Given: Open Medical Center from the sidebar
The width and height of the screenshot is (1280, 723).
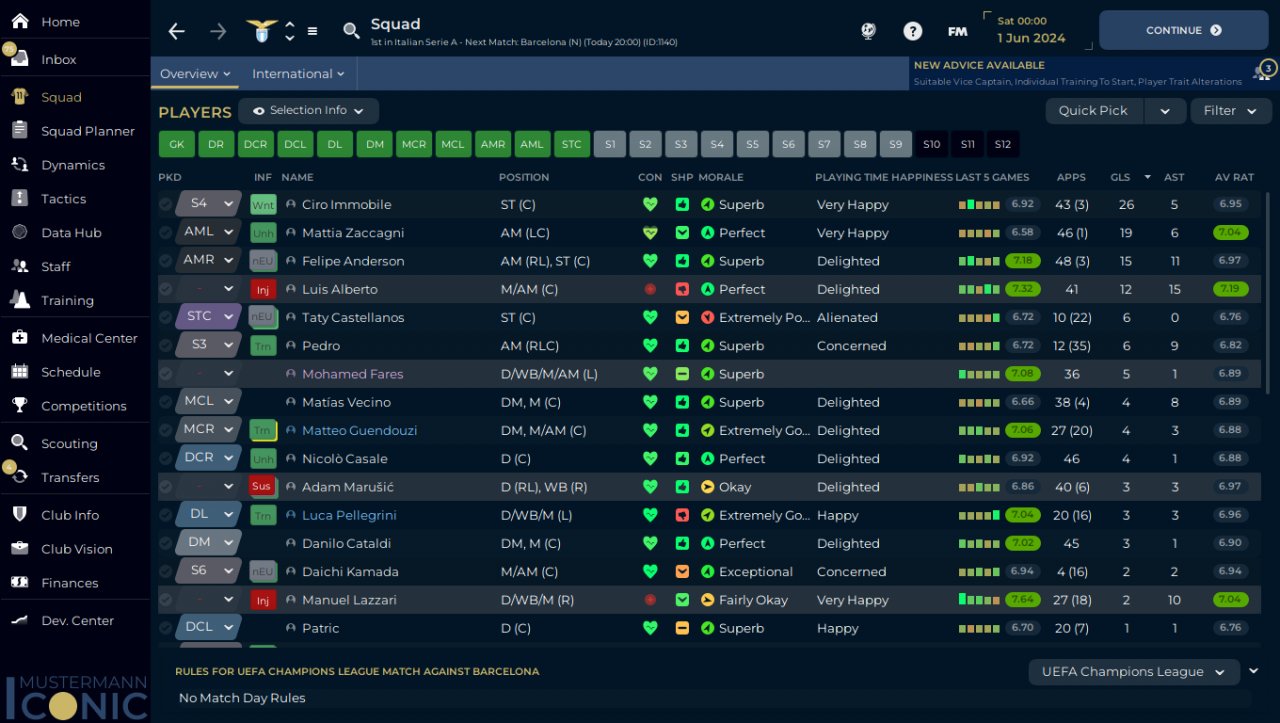Looking at the screenshot, I should [x=89, y=338].
